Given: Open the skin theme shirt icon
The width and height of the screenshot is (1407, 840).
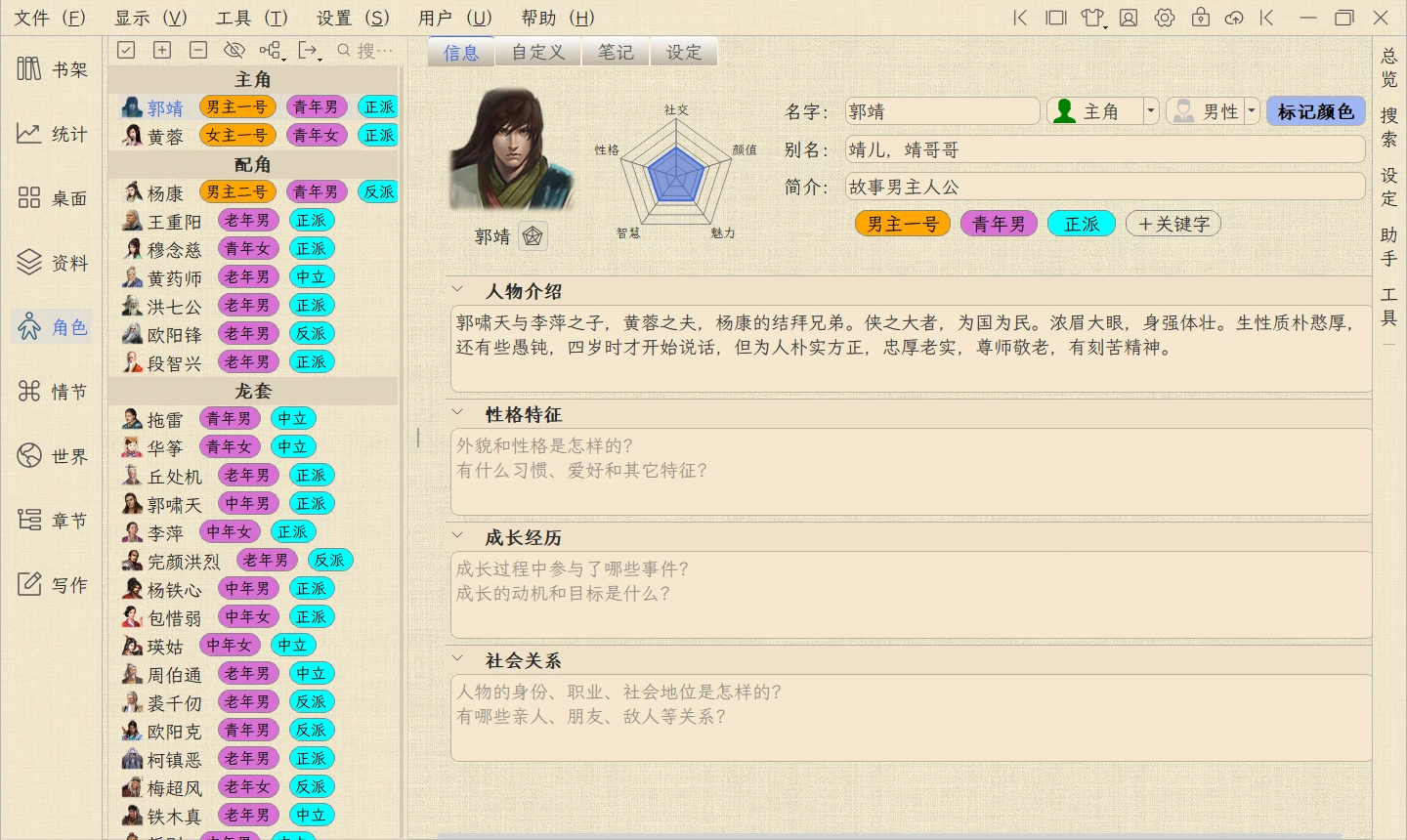Looking at the screenshot, I should 1091,18.
